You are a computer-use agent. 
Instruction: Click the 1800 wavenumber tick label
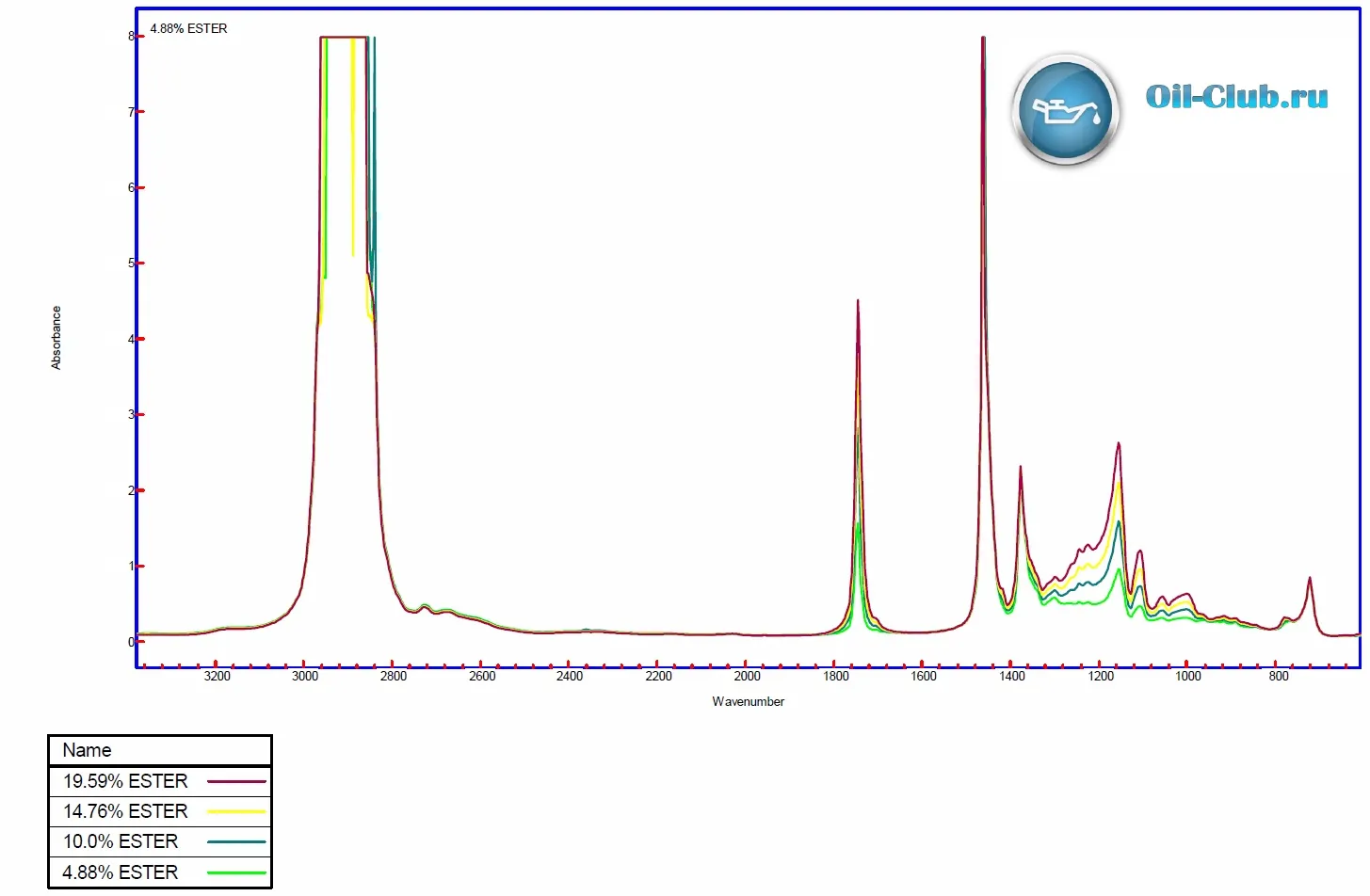click(x=835, y=676)
